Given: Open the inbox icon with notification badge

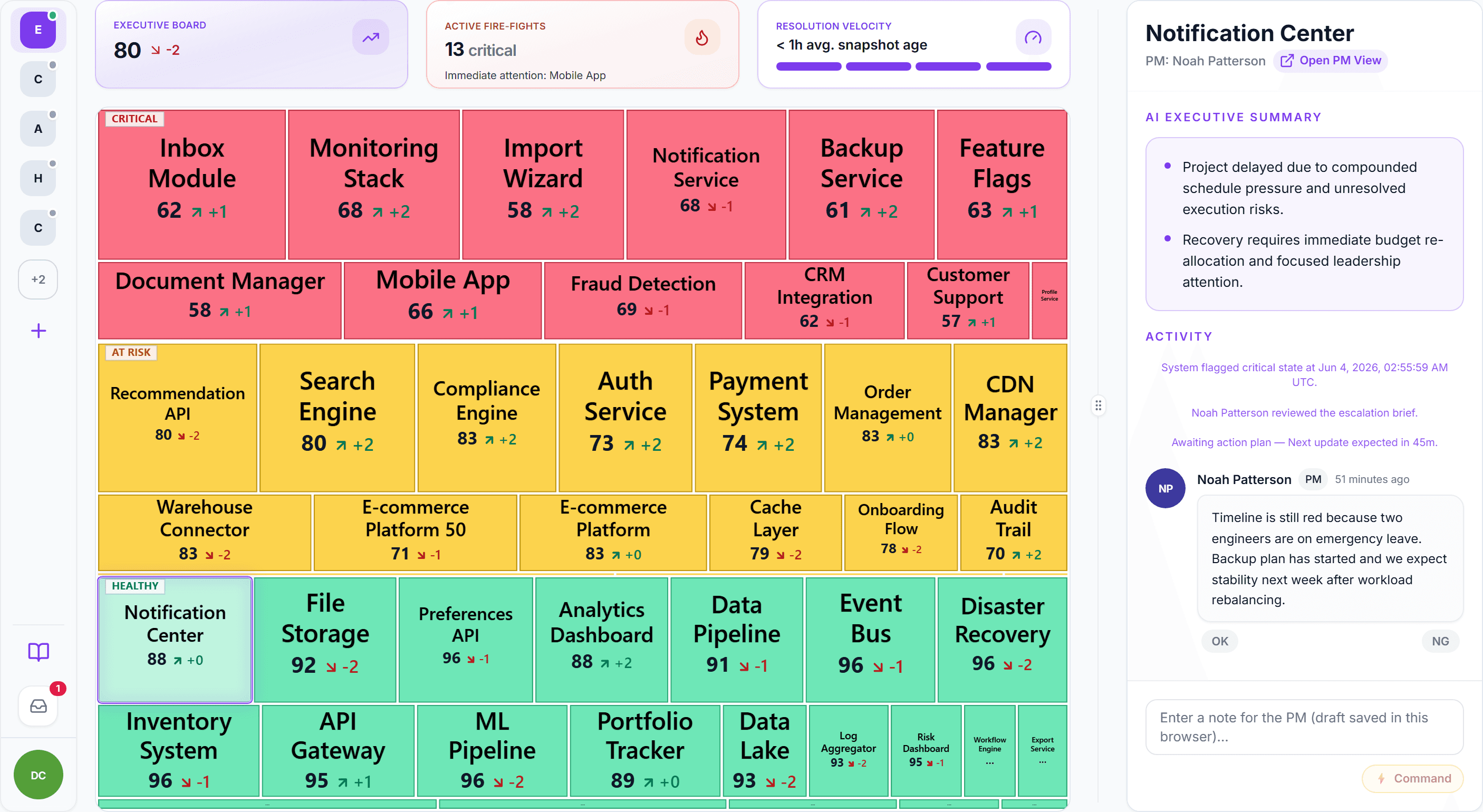Looking at the screenshot, I should click(38, 705).
